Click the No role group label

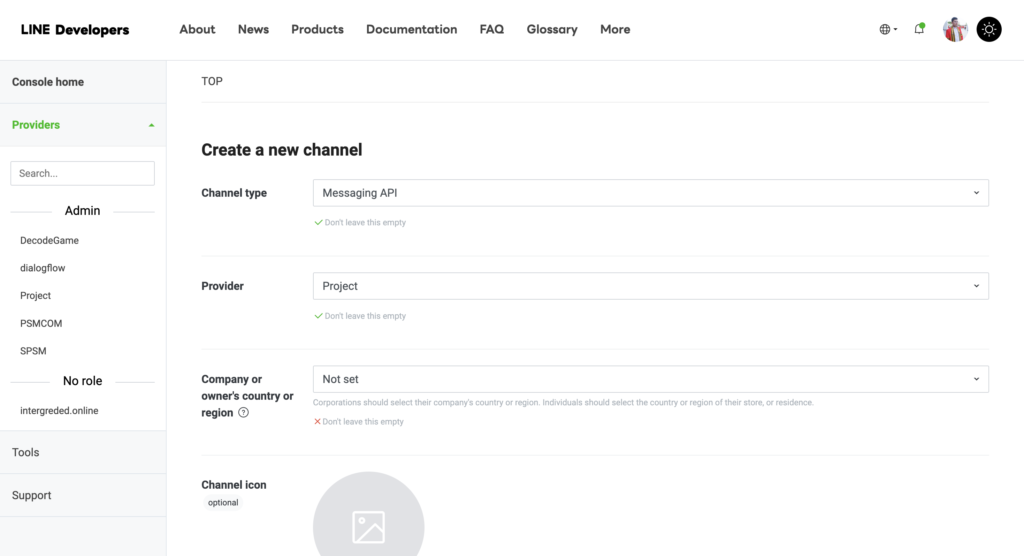(82, 381)
